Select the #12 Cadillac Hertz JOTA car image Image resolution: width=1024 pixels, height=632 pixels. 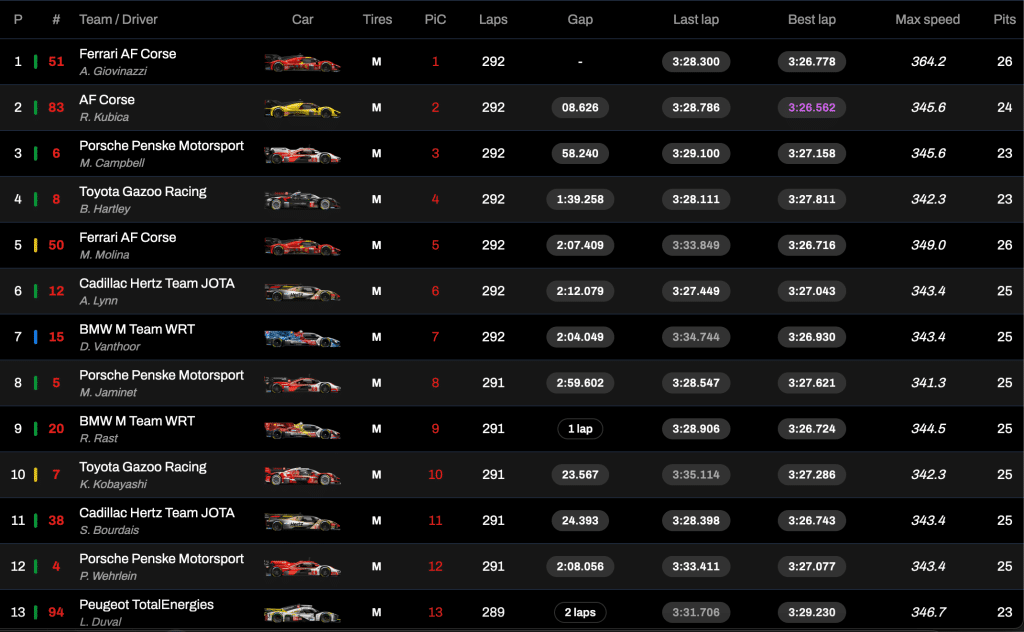[x=302, y=292]
